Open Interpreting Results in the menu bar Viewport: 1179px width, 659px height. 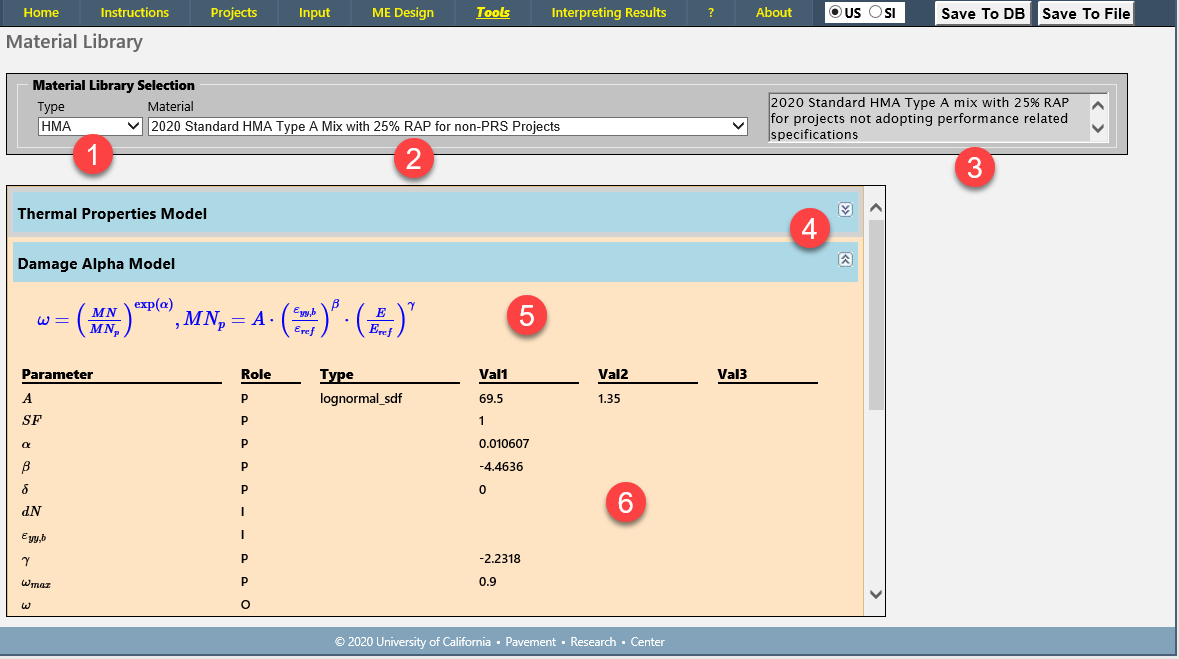pos(609,13)
